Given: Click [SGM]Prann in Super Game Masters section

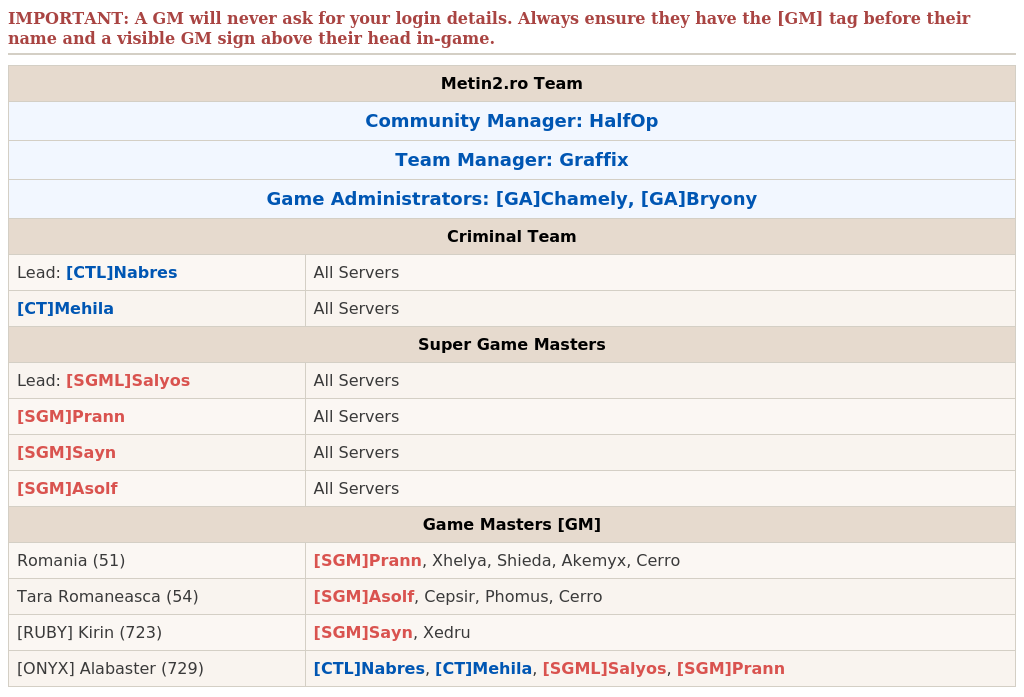Looking at the screenshot, I should pos(71,416).
